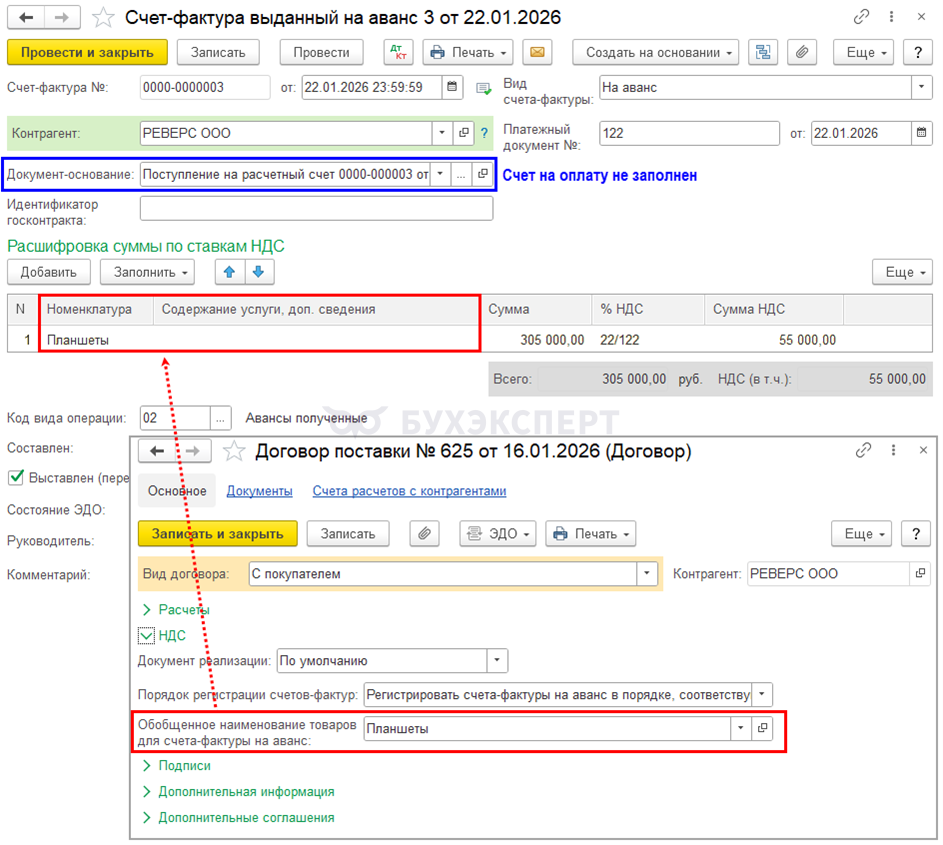Image resolution: width=943 pixels, height=845 pixels.
Task: Open Еще menu in contract window
Action: coord(861,533)
